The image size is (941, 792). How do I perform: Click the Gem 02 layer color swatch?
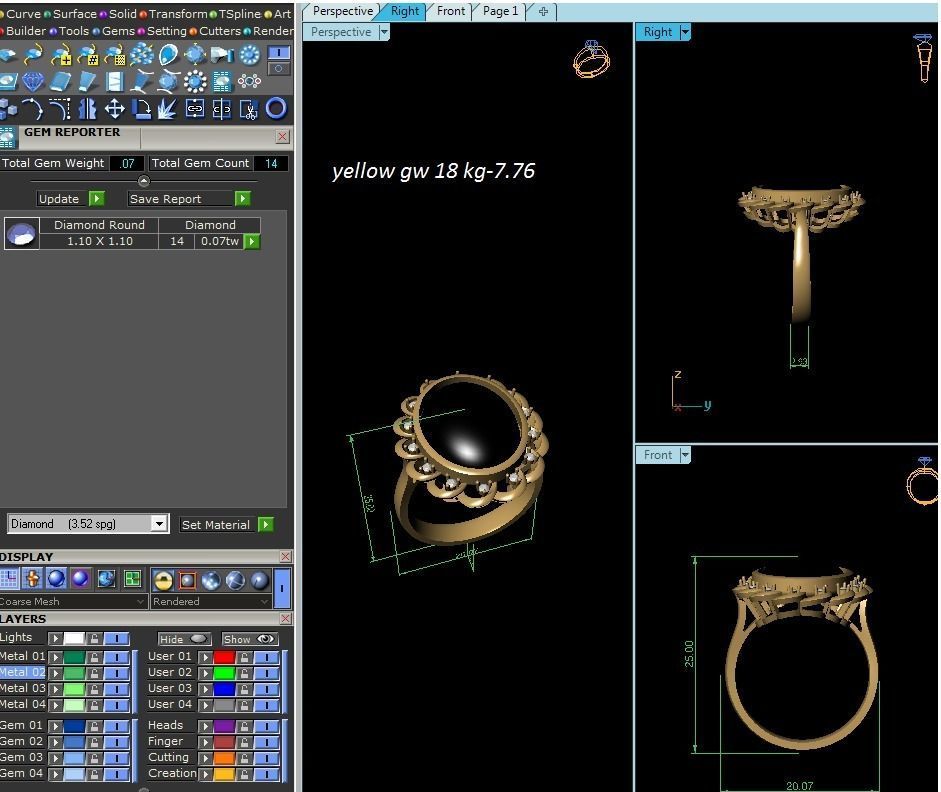point(74,742)
